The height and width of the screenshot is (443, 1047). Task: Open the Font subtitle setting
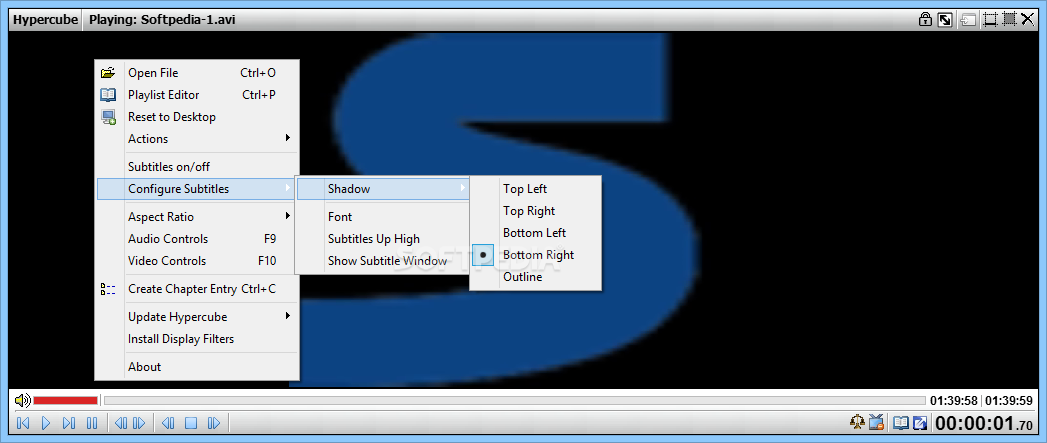pyautogui.click(x=382, y=217)
